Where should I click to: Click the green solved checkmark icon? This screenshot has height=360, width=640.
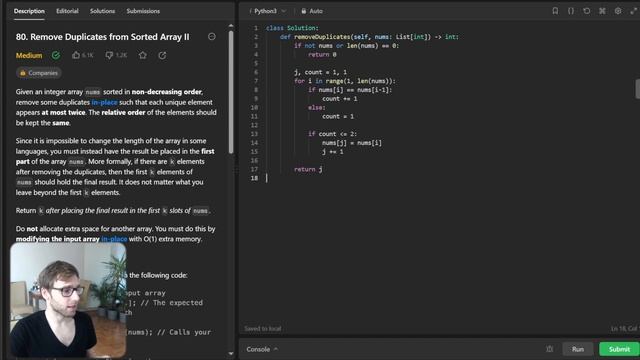pyautogui.click(x=56, y=55)
